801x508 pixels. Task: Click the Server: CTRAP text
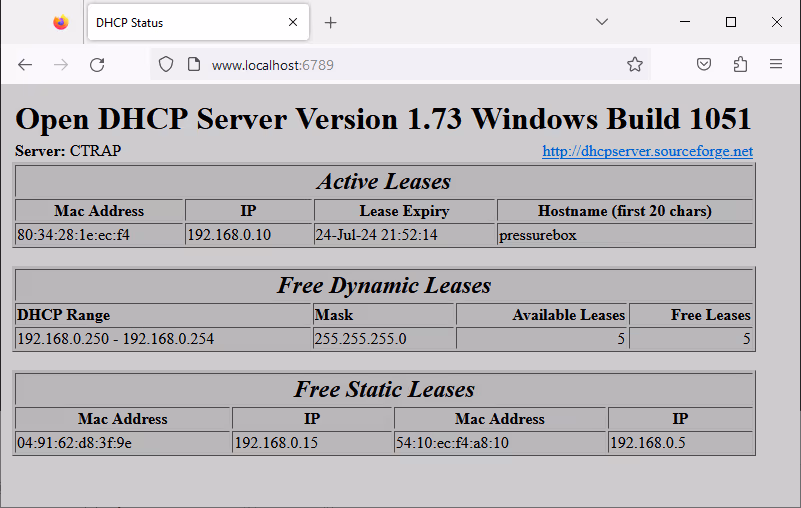(68, 151)
